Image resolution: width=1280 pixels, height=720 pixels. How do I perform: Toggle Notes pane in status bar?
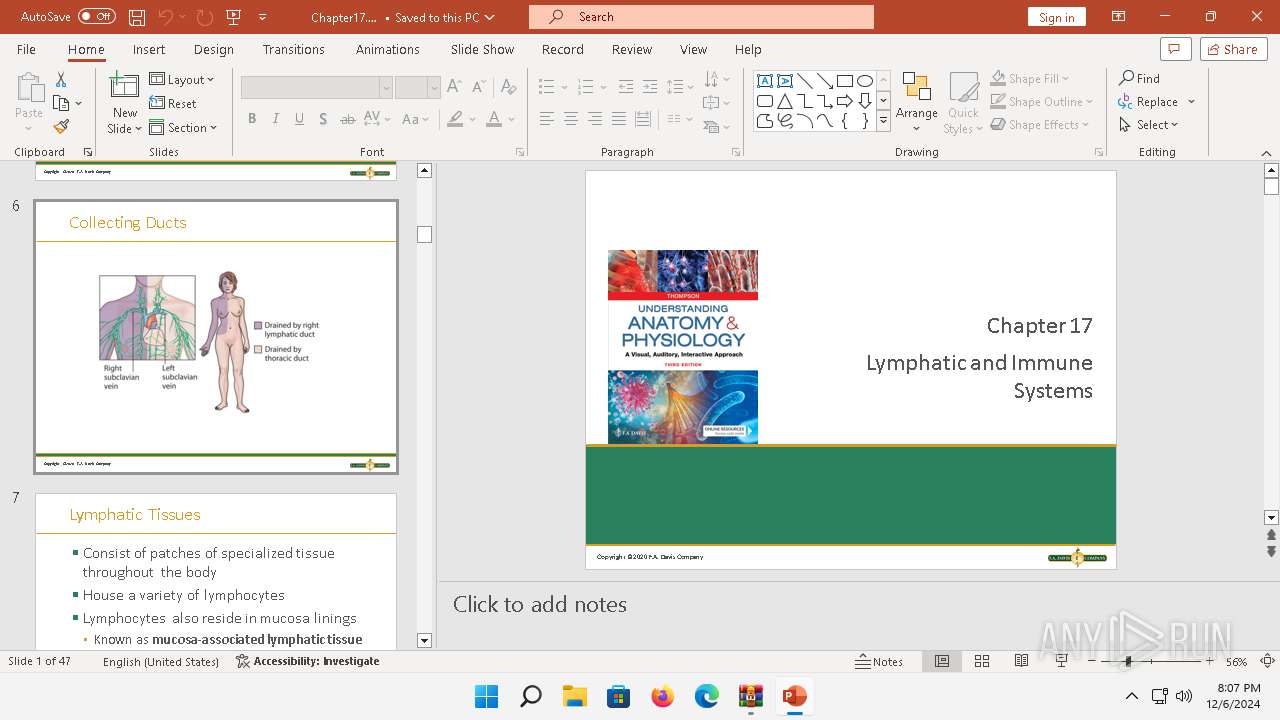[880, 661]
